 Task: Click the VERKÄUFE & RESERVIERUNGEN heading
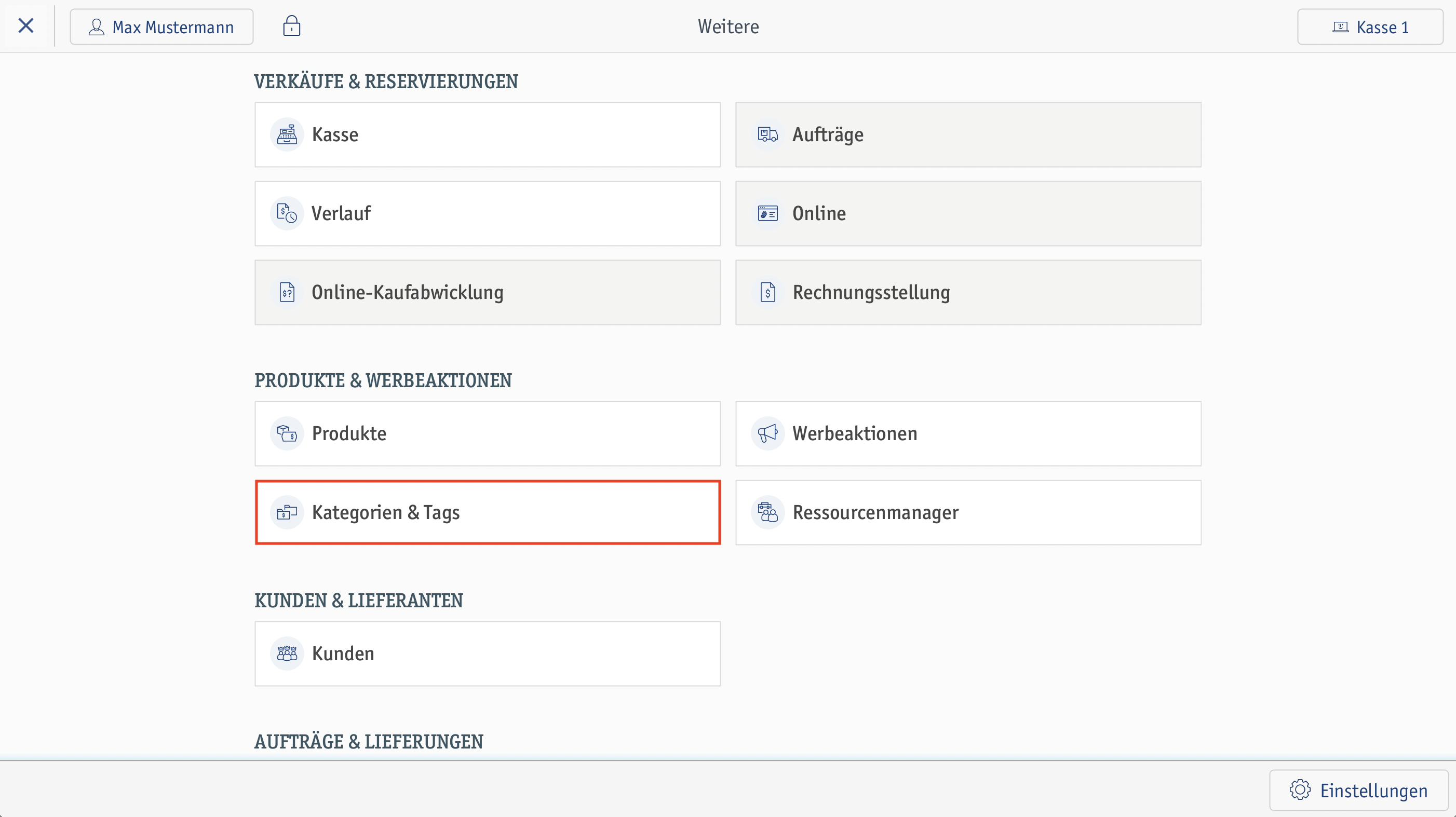386,81
